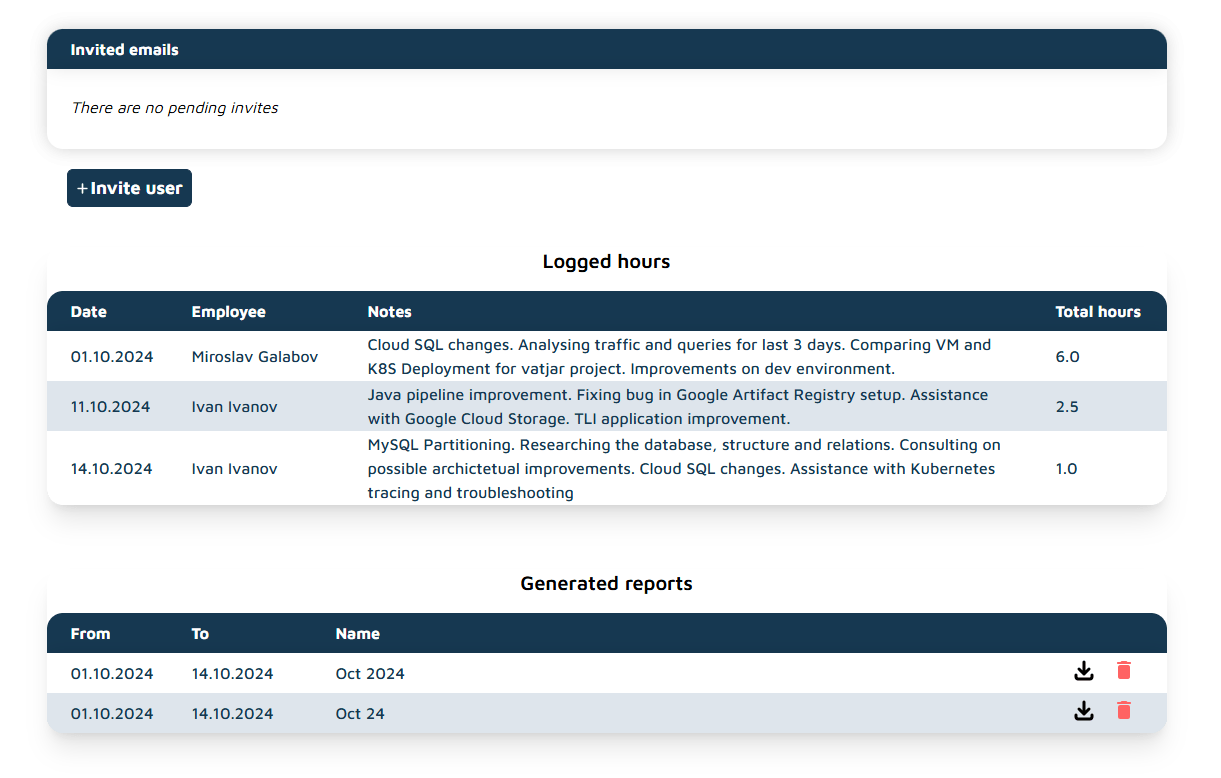Click the Name column header in reports
Image resolution: width=1221 pixels, height=778 pixels.
[x=357, y=634]
